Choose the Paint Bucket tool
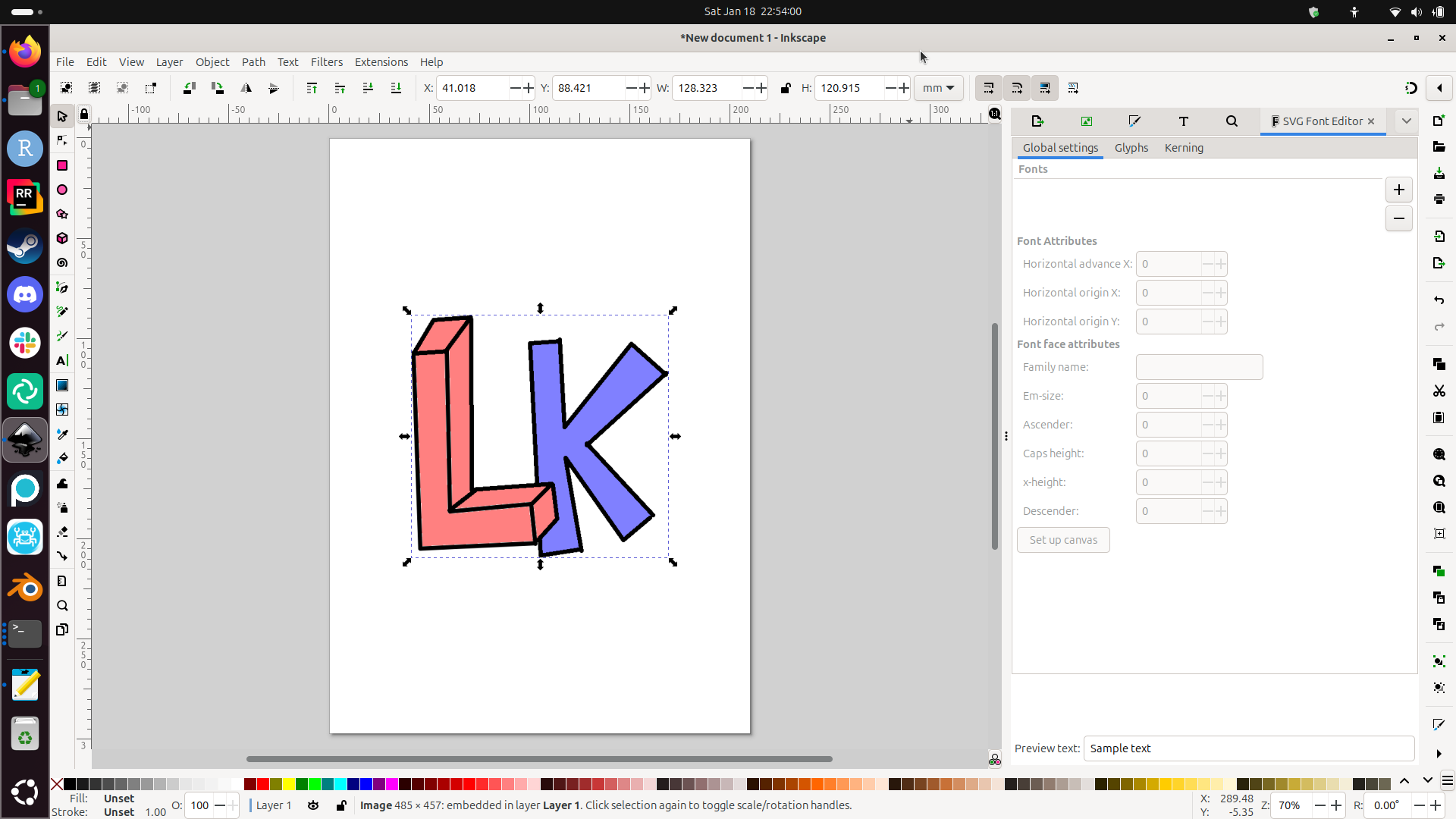The height and width of the screenshot is (819, 1456). click(62, 458)
